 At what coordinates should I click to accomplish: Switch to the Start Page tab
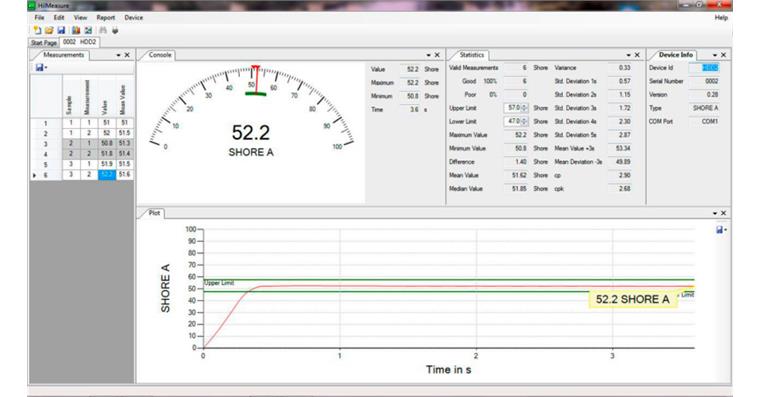tap(44, 43)
